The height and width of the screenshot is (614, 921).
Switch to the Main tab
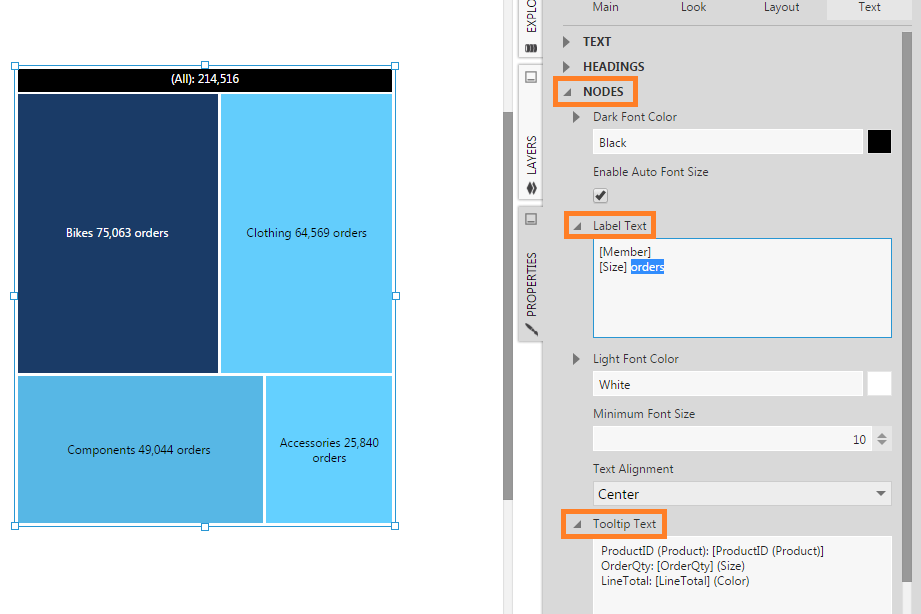click(605, 7)
